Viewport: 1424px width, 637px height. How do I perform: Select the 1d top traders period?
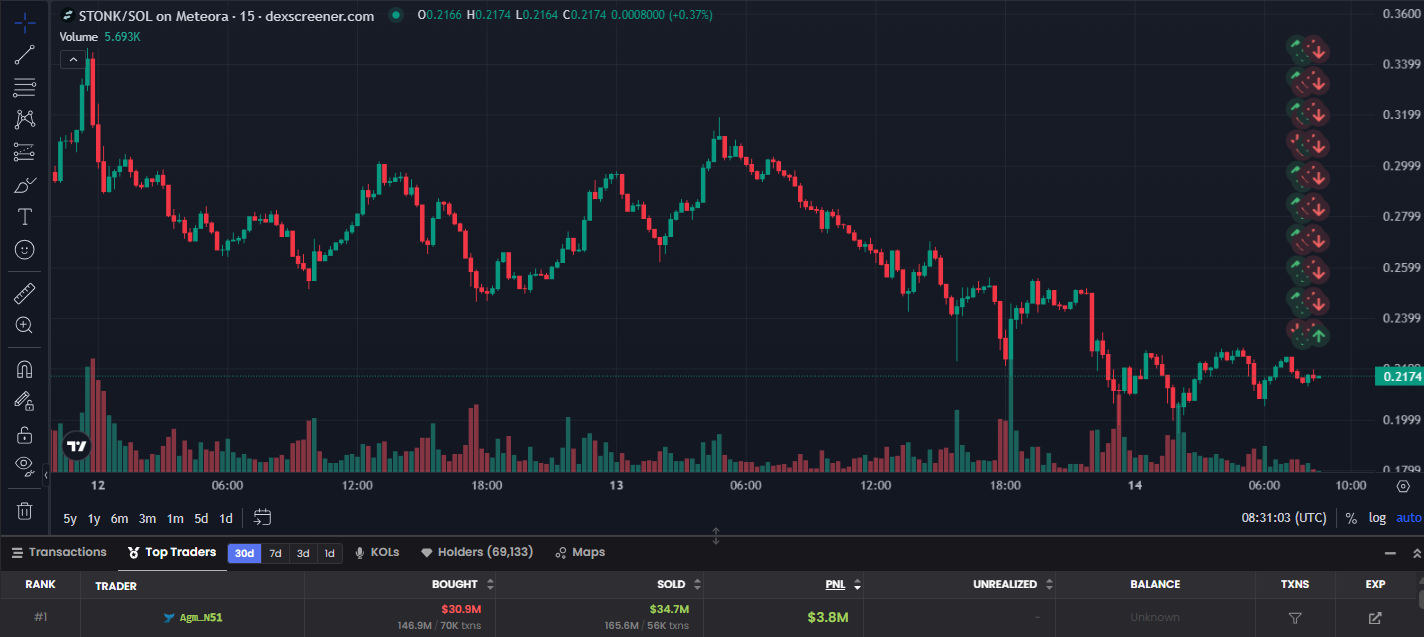coord(329,553)
